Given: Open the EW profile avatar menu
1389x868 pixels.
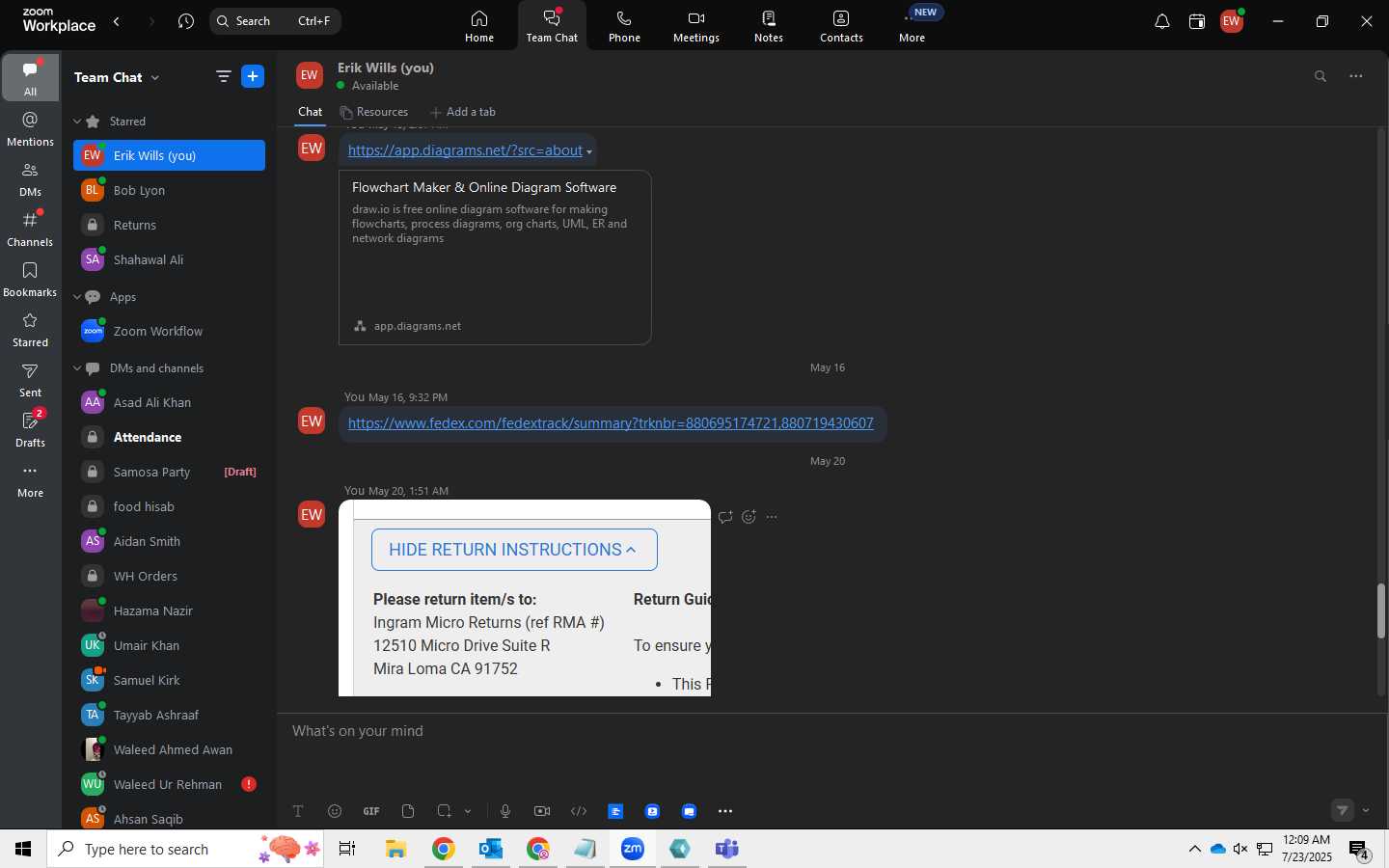Looking at the screenshot, I should (x=1232, y=21).
